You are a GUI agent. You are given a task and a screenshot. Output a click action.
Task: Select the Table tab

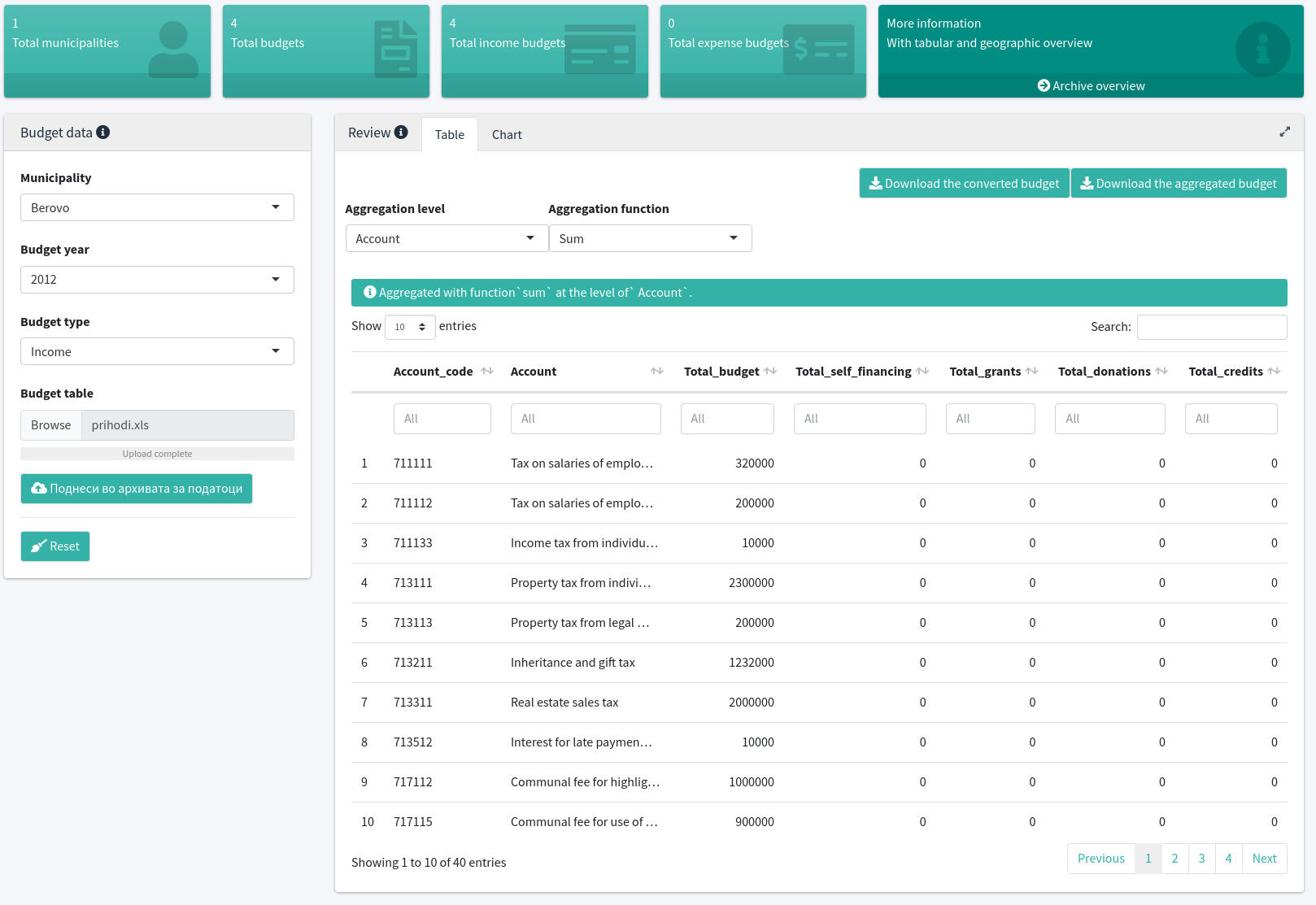click(449, 135)
